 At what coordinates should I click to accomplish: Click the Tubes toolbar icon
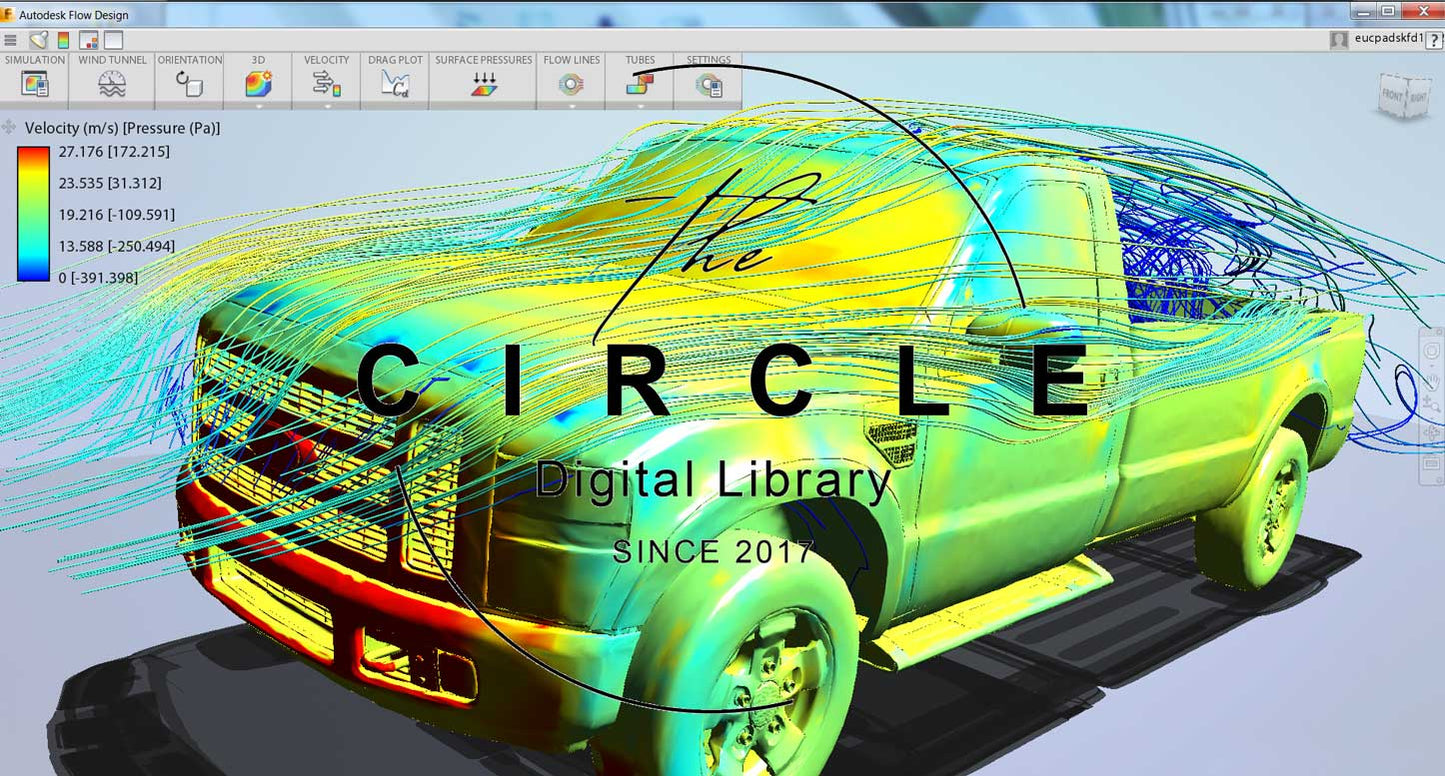coord(639,84)
